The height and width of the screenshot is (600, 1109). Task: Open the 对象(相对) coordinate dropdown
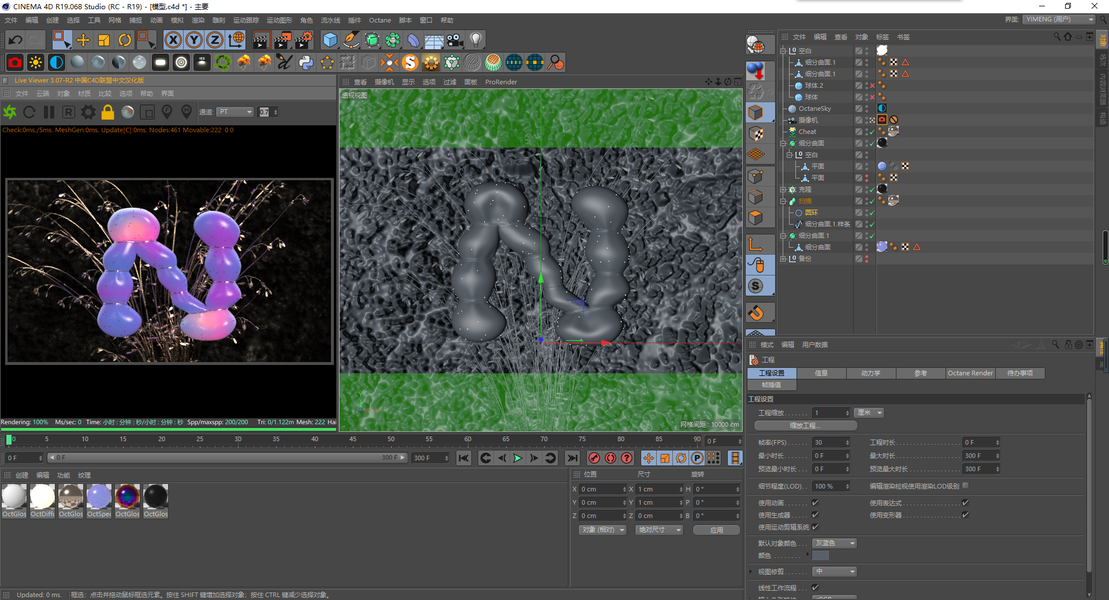602,530
